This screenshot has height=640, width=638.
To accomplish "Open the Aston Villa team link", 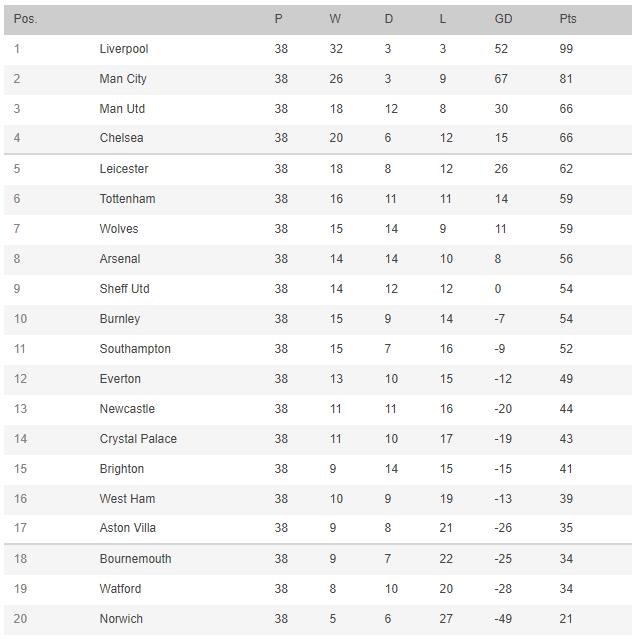I will tap(127, 528).
